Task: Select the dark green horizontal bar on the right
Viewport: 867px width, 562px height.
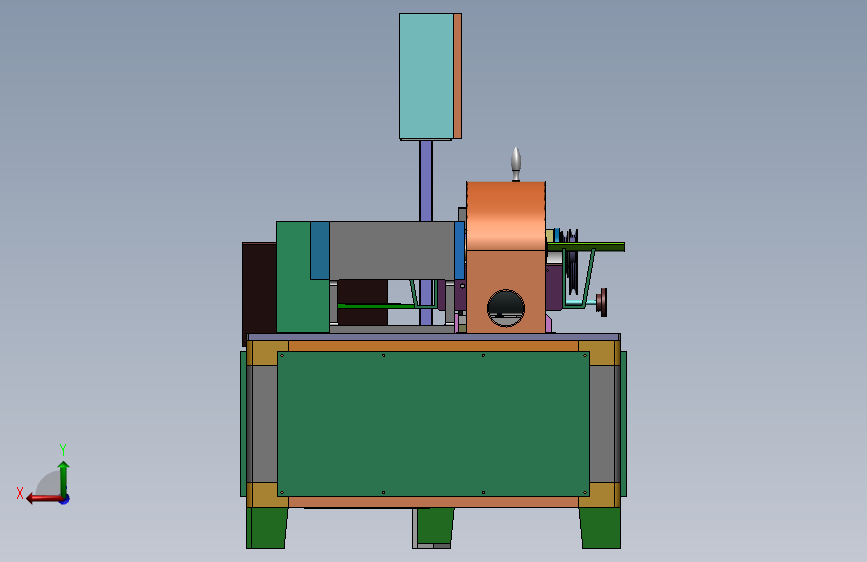Action: [x=586, y=247]
